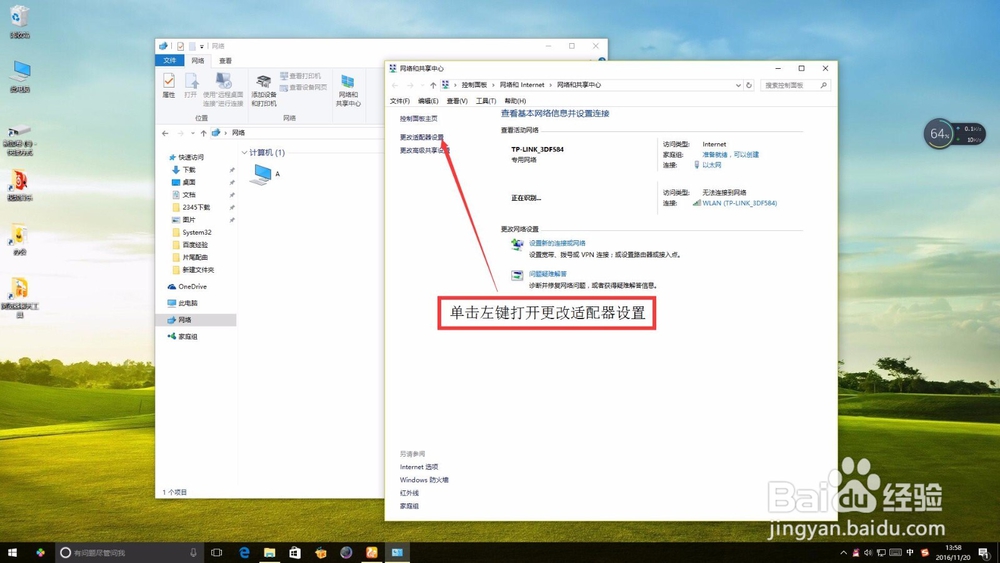
Task: Click 控制面板主页 link
Action: point(418,119)
